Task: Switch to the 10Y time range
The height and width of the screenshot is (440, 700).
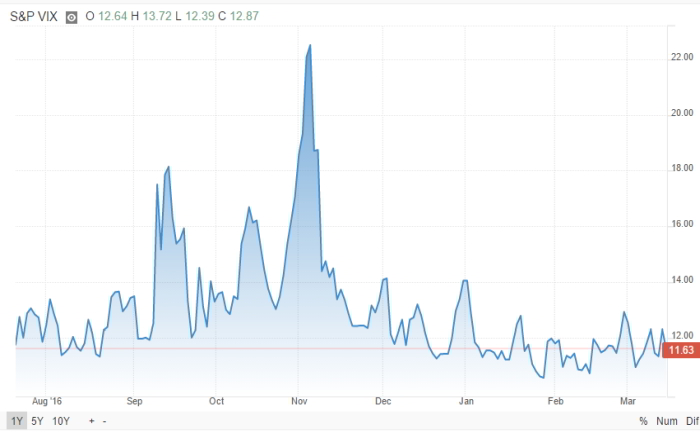Action: 61,421
